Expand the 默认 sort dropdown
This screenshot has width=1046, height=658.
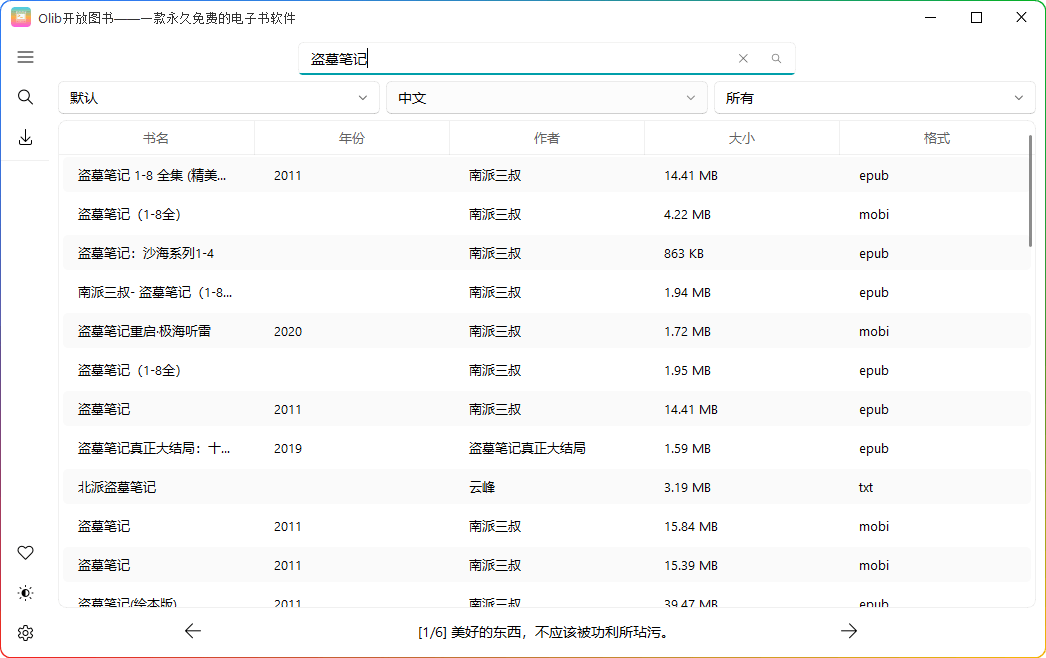pyautogui.click(x=218, y=98)
